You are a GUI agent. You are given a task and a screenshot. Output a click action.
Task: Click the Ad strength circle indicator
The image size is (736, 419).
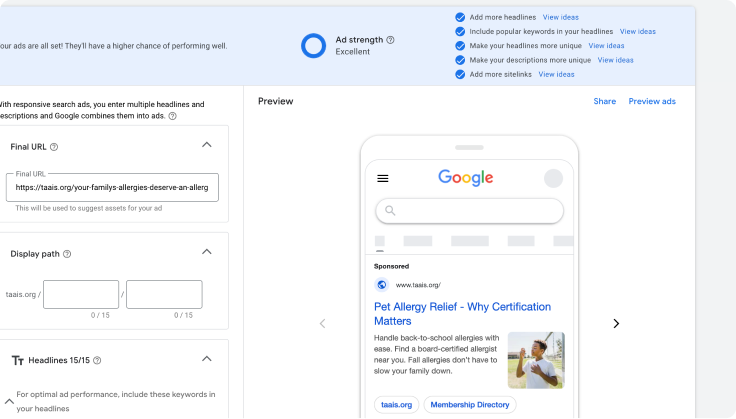click(x=313, y=46)
